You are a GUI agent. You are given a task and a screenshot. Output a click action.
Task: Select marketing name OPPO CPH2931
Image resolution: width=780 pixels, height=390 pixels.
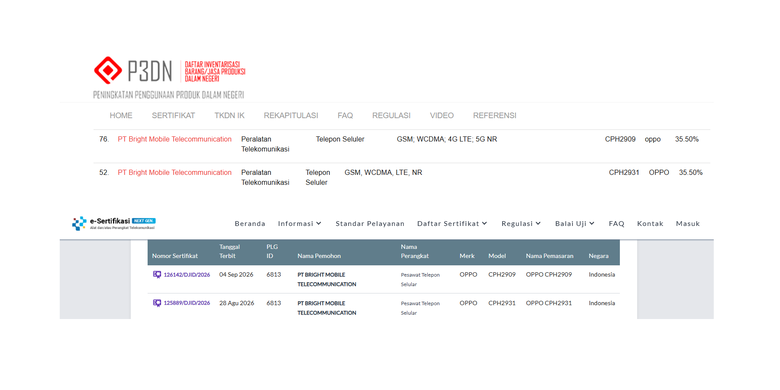click(549, 302)
